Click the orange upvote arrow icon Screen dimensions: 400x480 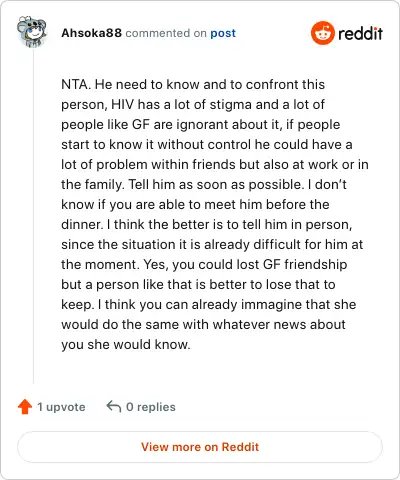point(25,407)
